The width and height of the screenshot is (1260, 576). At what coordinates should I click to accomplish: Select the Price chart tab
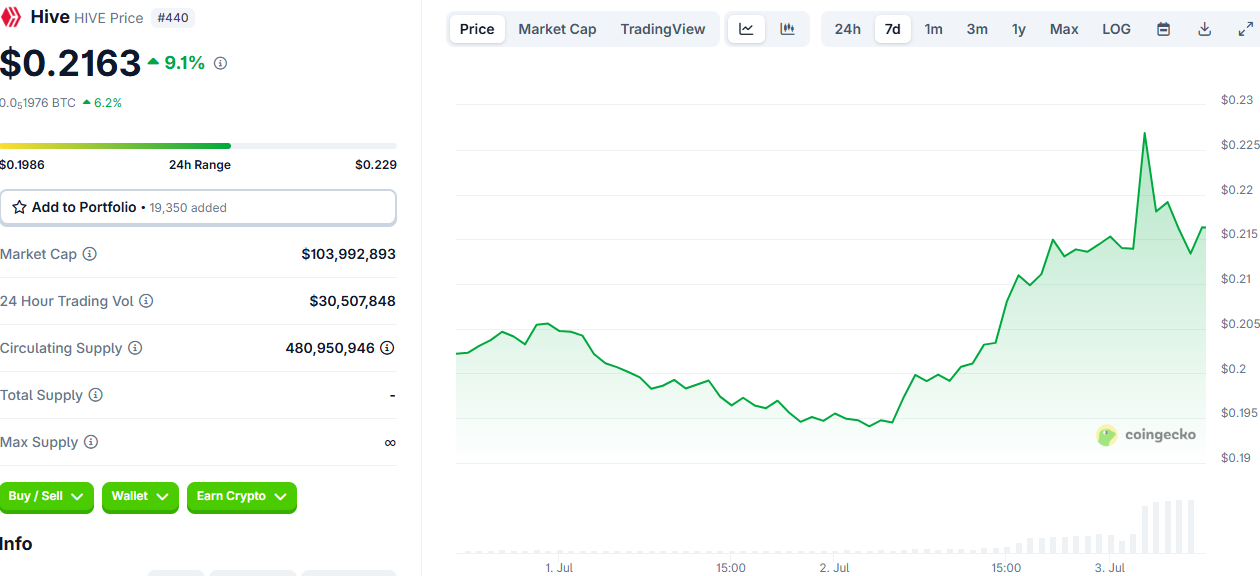477,29
